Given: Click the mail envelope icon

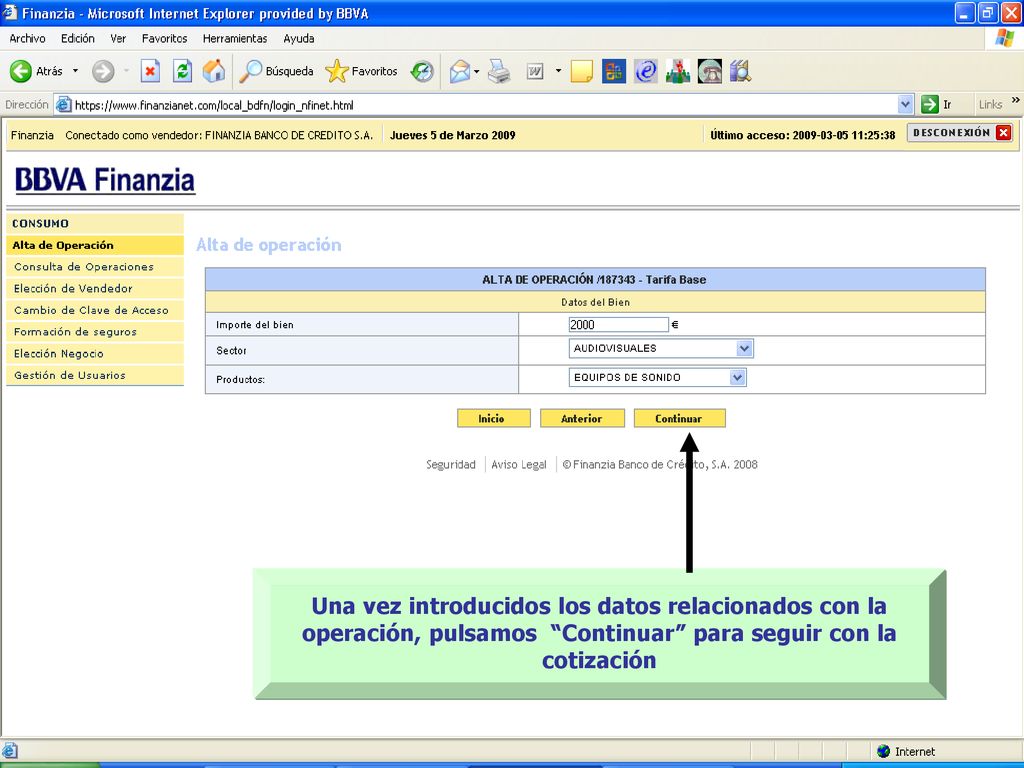Looking at the screenshot, I should tap(460, 71).
